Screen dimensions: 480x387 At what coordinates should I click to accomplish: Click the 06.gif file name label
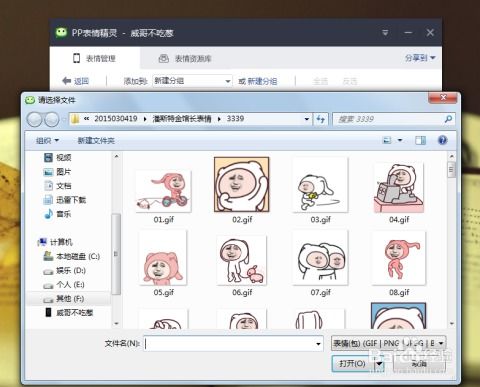coord(242,292)
